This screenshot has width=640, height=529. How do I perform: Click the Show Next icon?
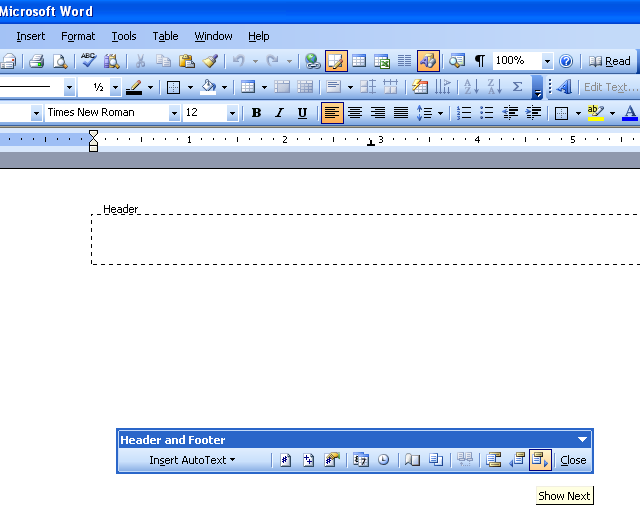pos(540,460)
